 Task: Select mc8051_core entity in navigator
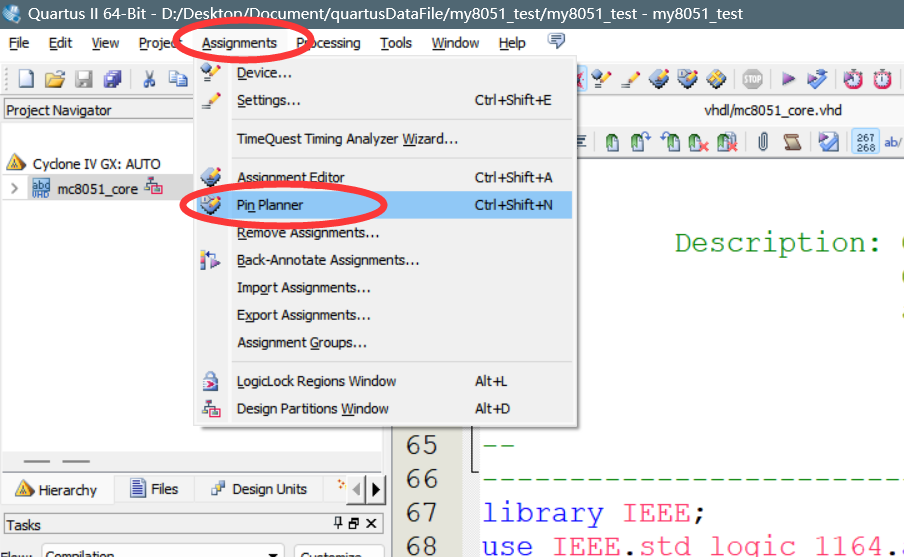point(97,189)
